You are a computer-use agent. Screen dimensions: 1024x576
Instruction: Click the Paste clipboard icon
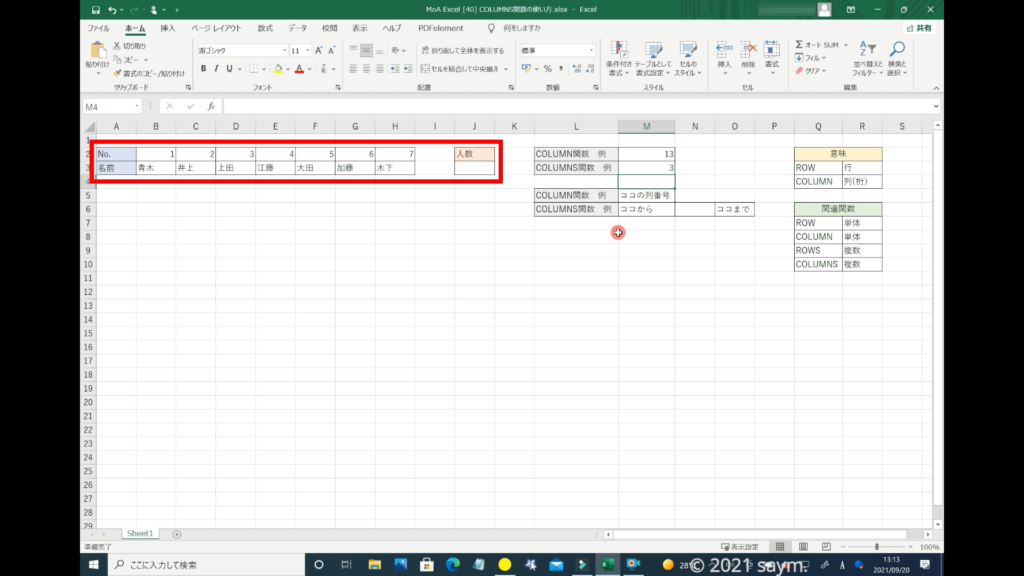click(x=98, y=50)
